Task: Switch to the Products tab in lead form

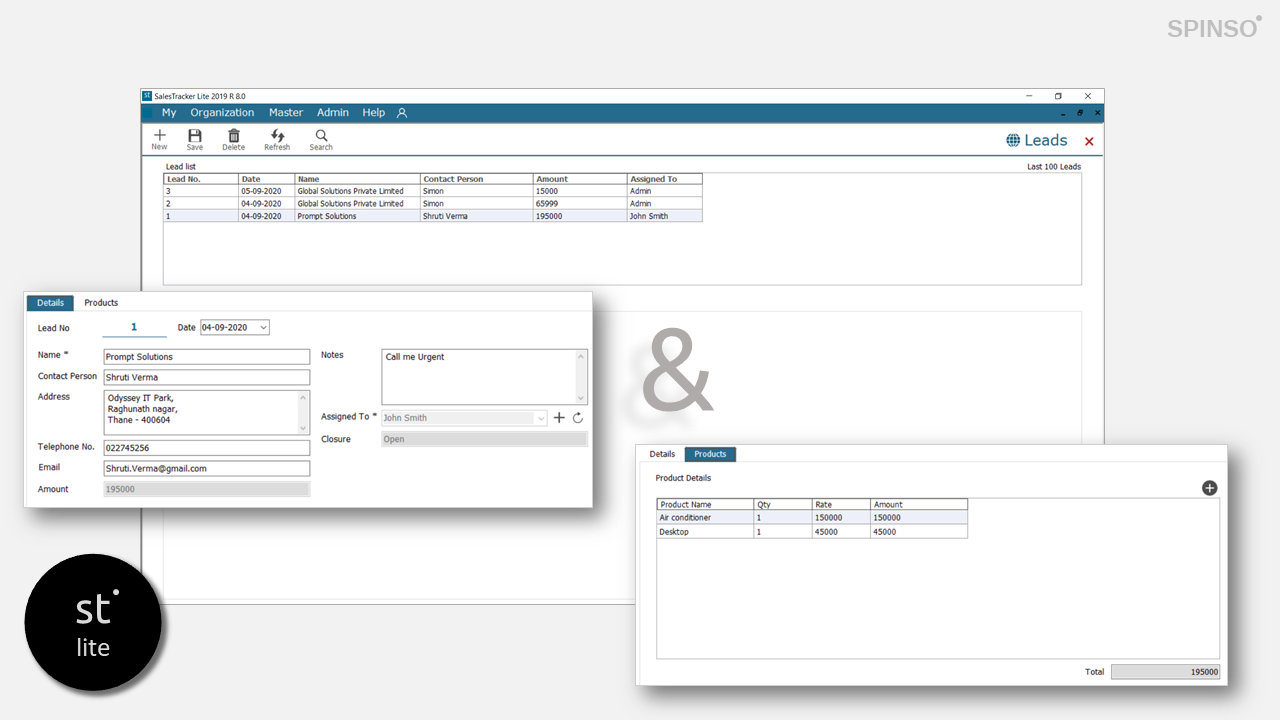Action: click(x=101, y=303)
